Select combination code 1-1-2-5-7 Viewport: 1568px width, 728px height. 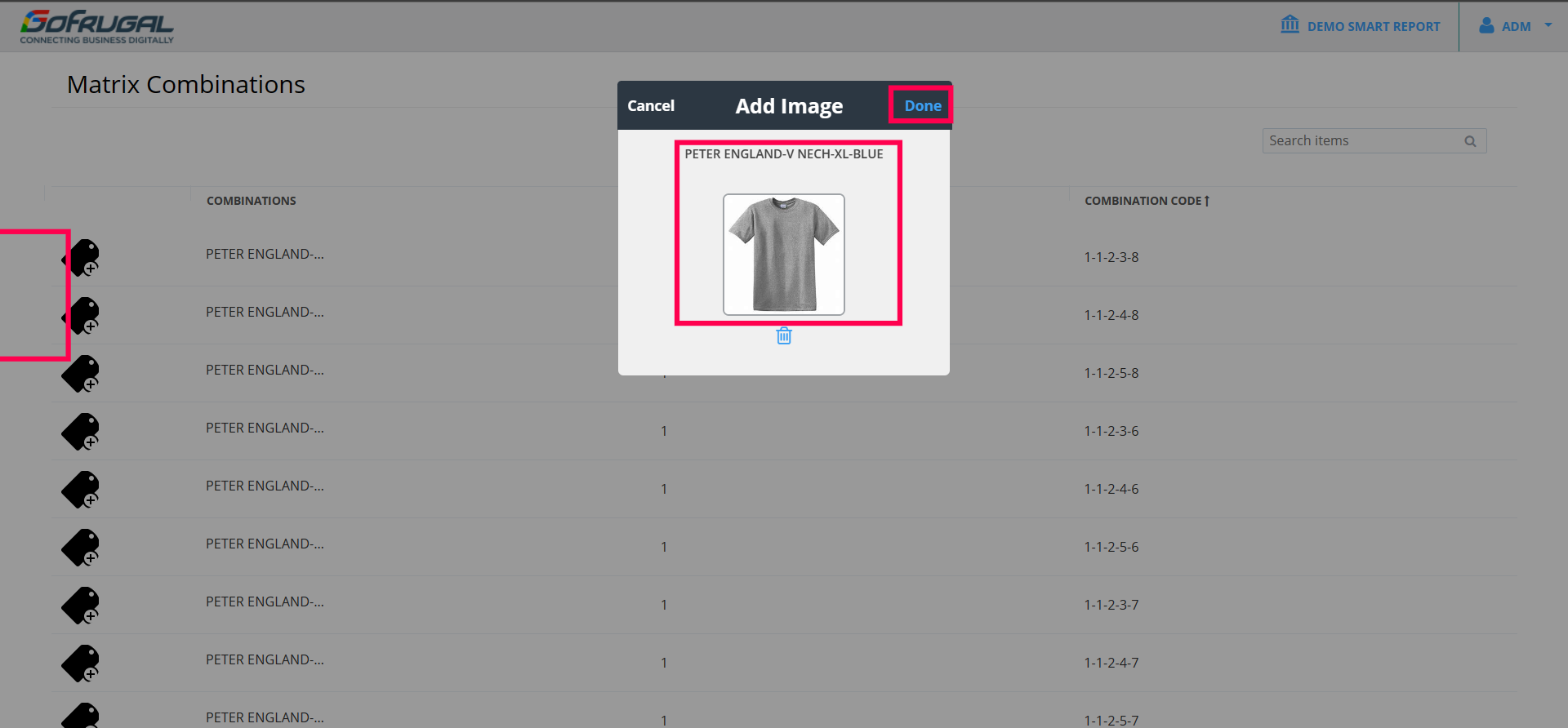[1111, 721]
